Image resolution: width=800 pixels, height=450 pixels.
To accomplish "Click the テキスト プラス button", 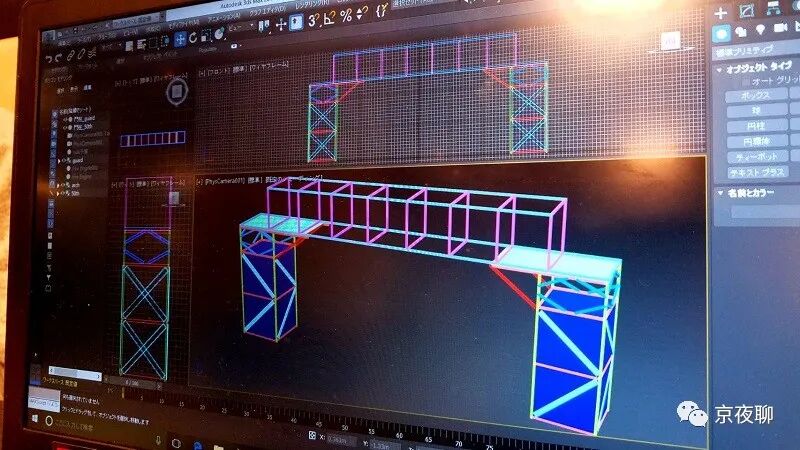I will click(x=759, y=173).
